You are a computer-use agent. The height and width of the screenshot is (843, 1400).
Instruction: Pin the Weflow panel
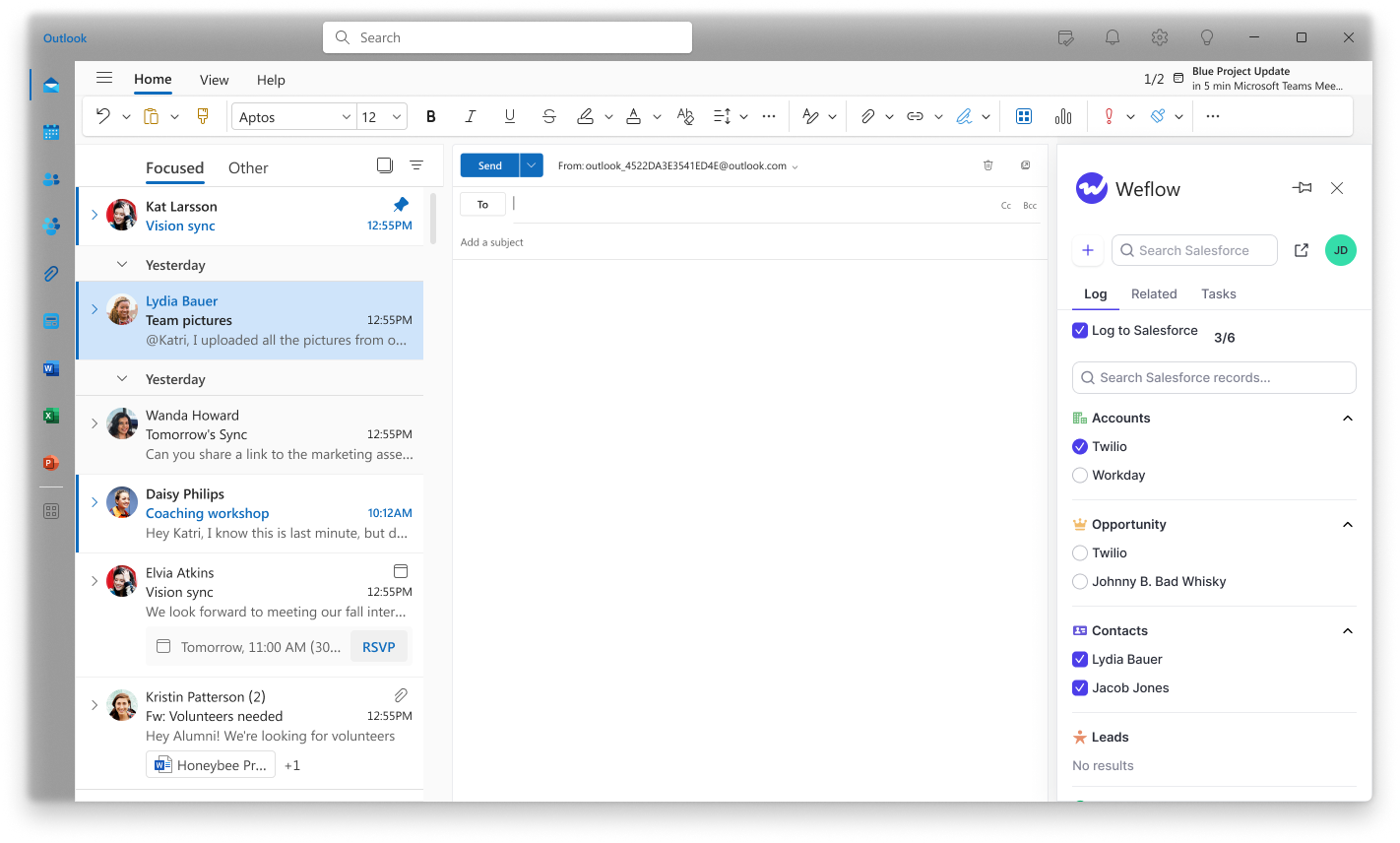point(1302,188)
